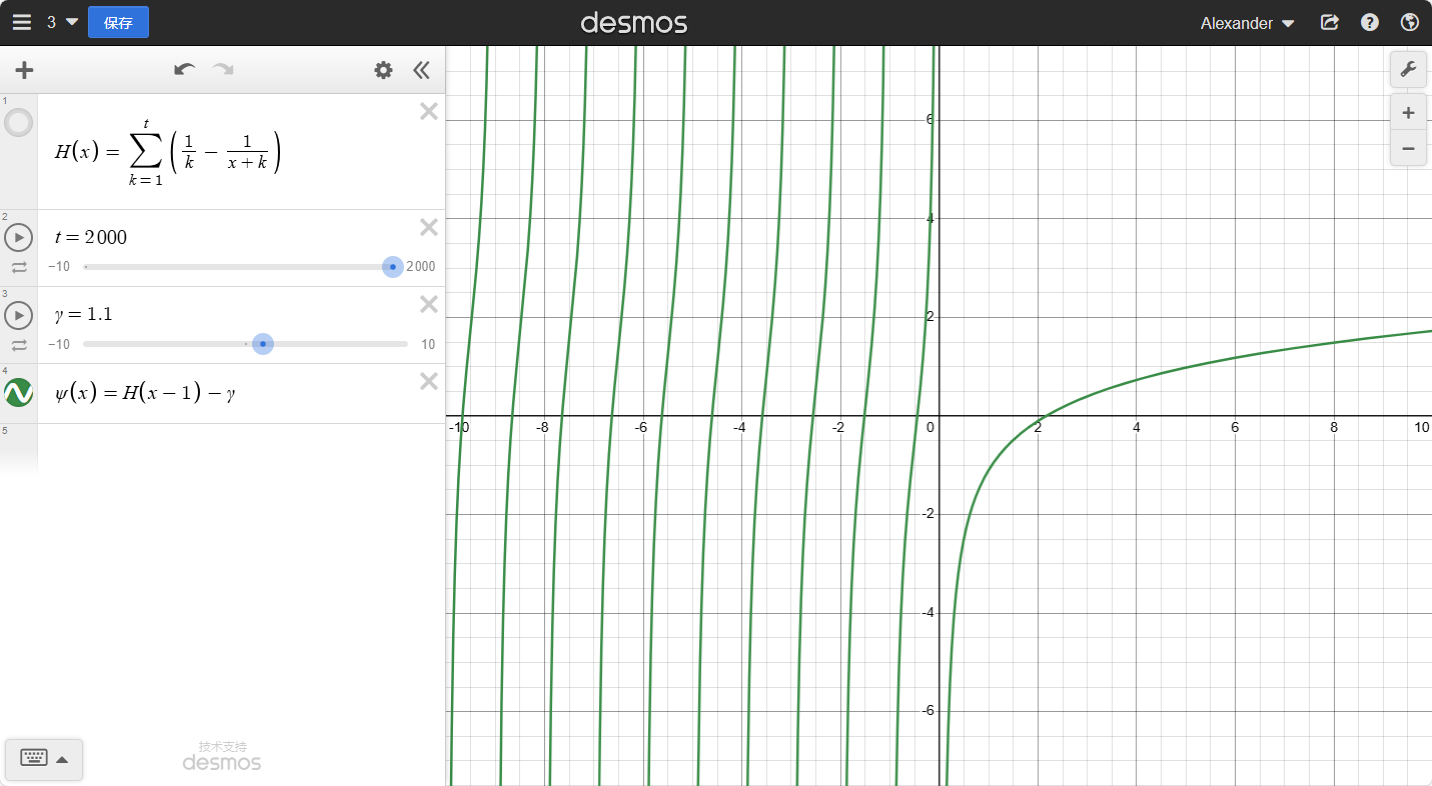Viewport: 1432px width, 786px height.
Task: Expand graph title dropdown next to 3
Action: click(x=72, y=22)
